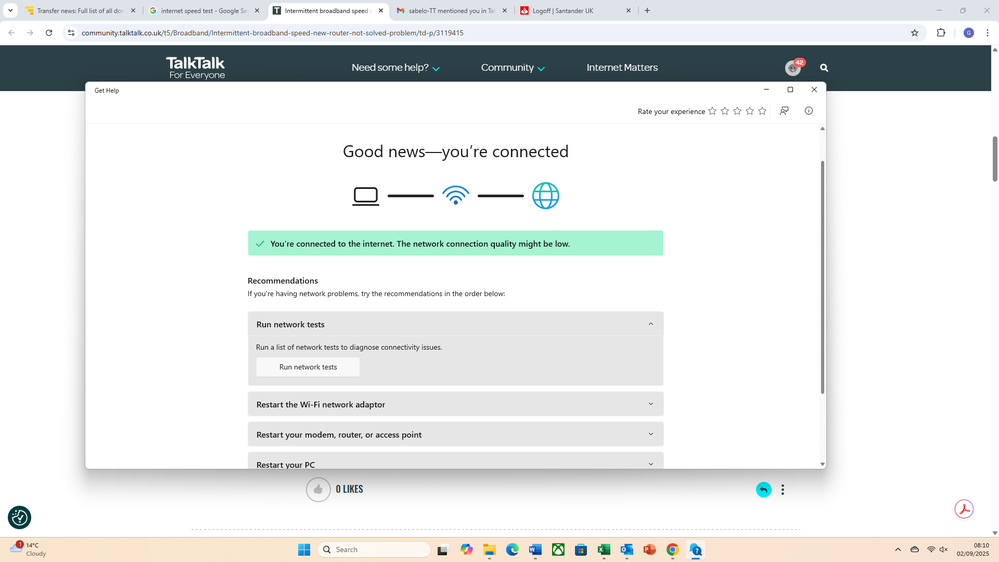Image resolution: width=999 pixels, height=562 pixels.
Task: Select the Intermittent broadband speed tab
Action: (329, 10)
